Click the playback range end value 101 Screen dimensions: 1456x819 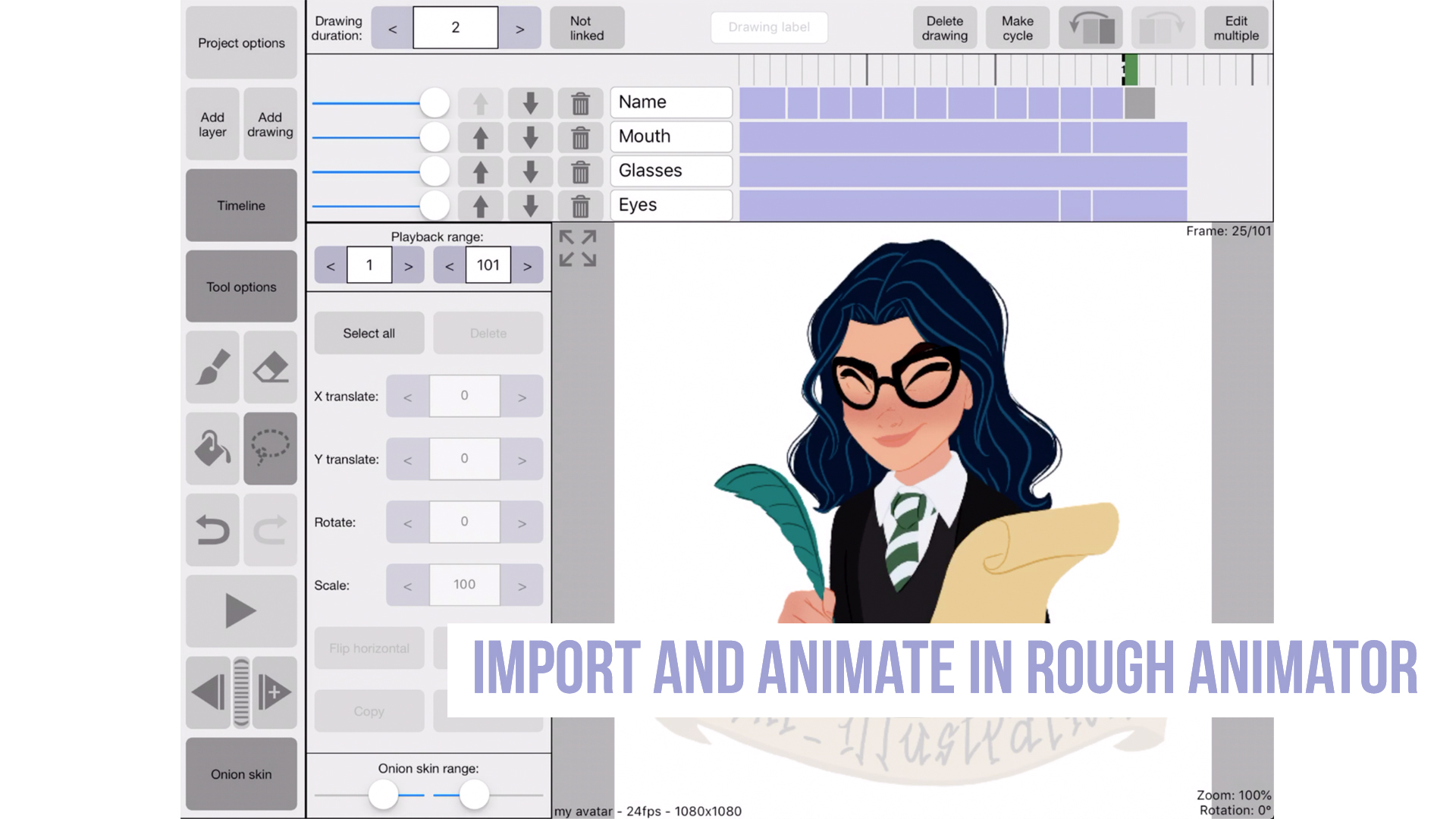point(488,265)
